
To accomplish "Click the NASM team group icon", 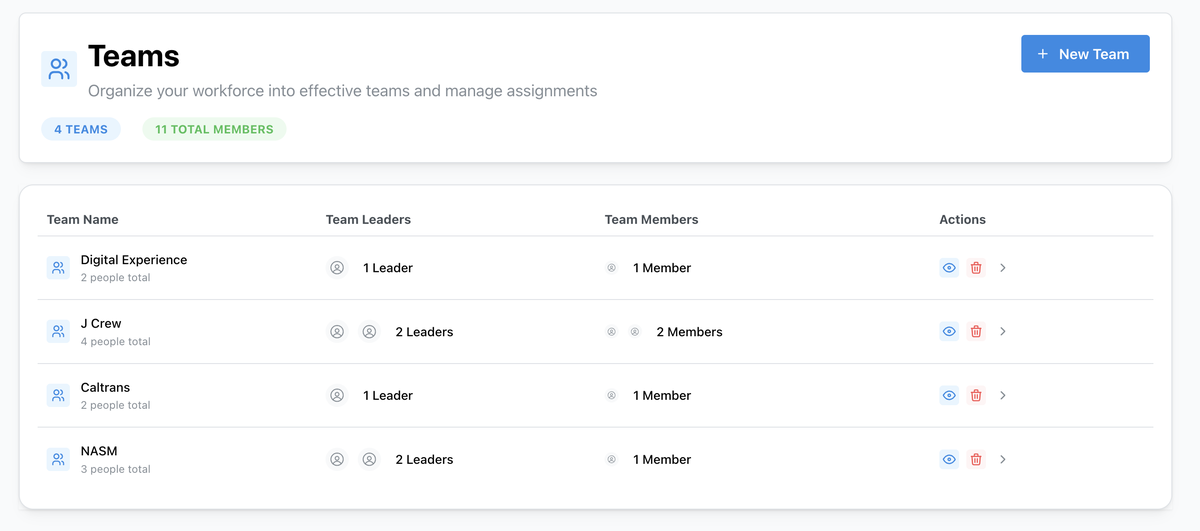I will [x=58, y=460].
